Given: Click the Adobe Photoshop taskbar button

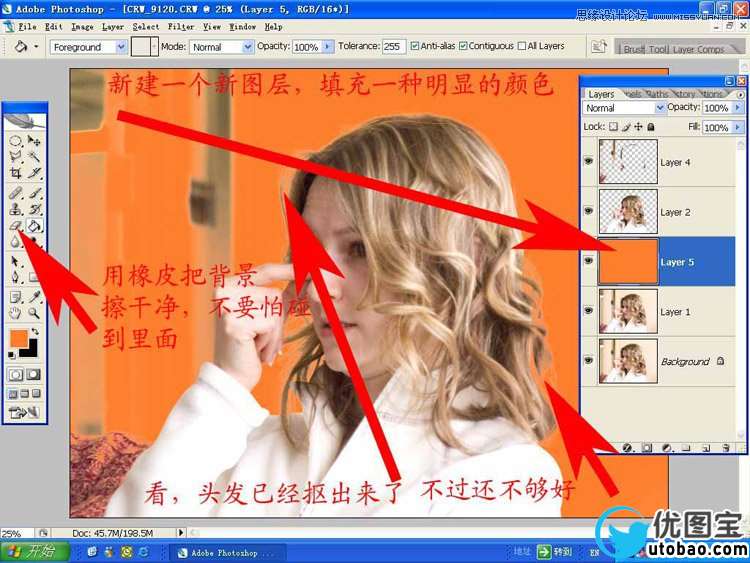Looking at the screenshot, I should [228, 552].
